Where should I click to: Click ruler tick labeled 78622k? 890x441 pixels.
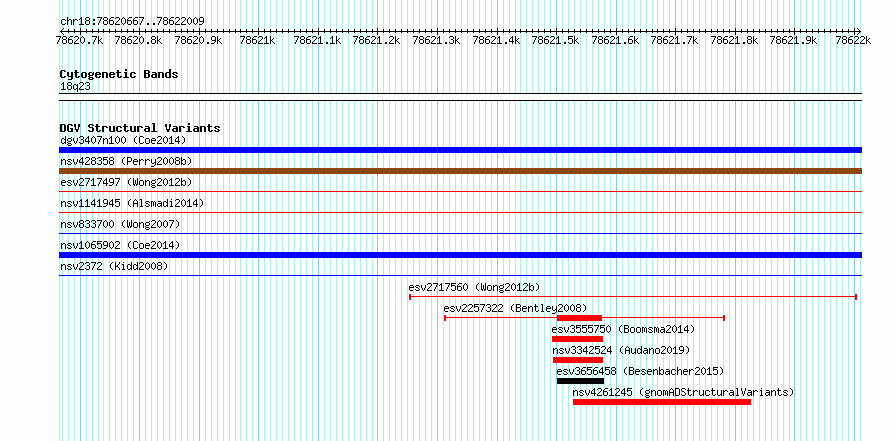coord(853,40)
